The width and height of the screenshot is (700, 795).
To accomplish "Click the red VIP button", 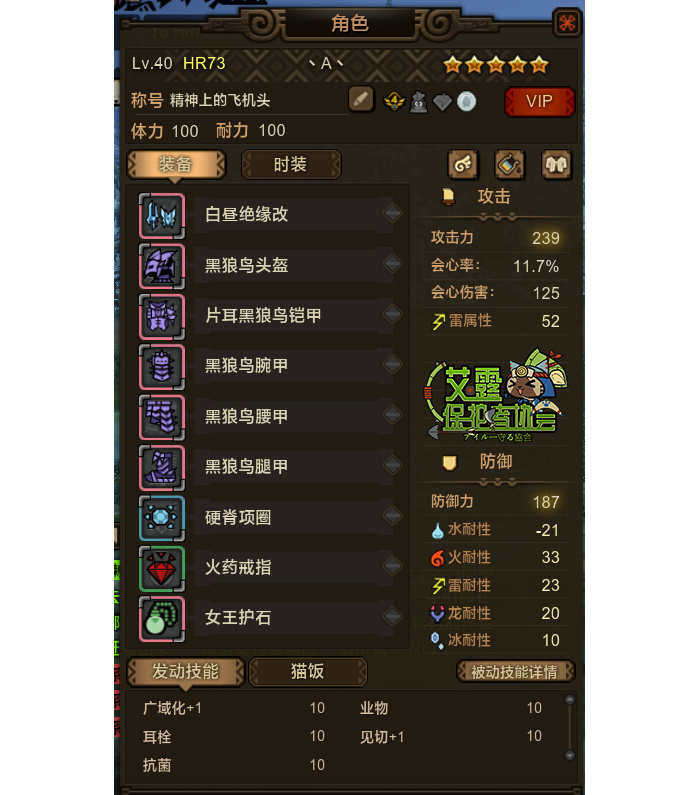I will click(539, 101).
